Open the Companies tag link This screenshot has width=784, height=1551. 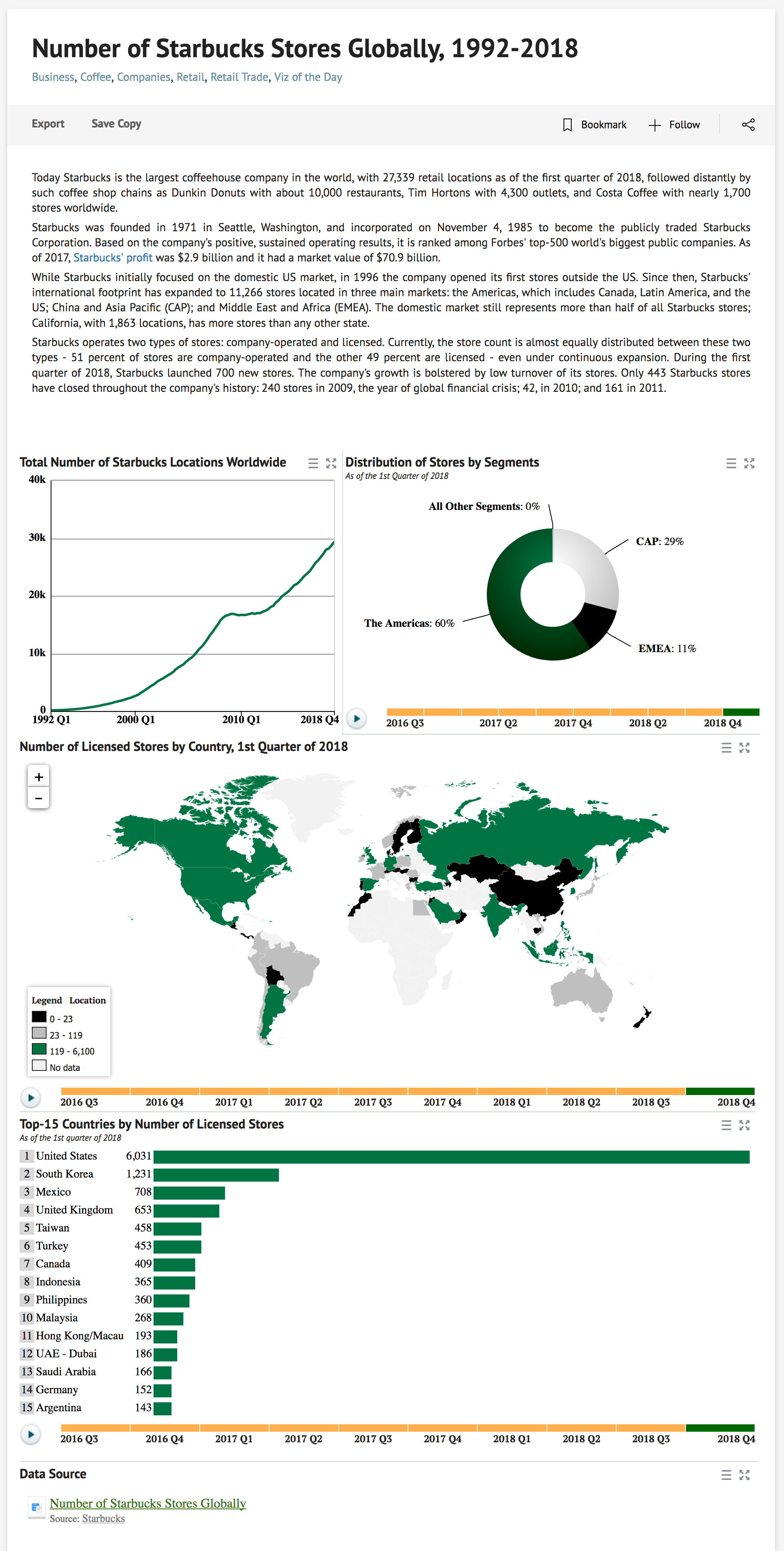pyautogui.click(x=144, y=77)
